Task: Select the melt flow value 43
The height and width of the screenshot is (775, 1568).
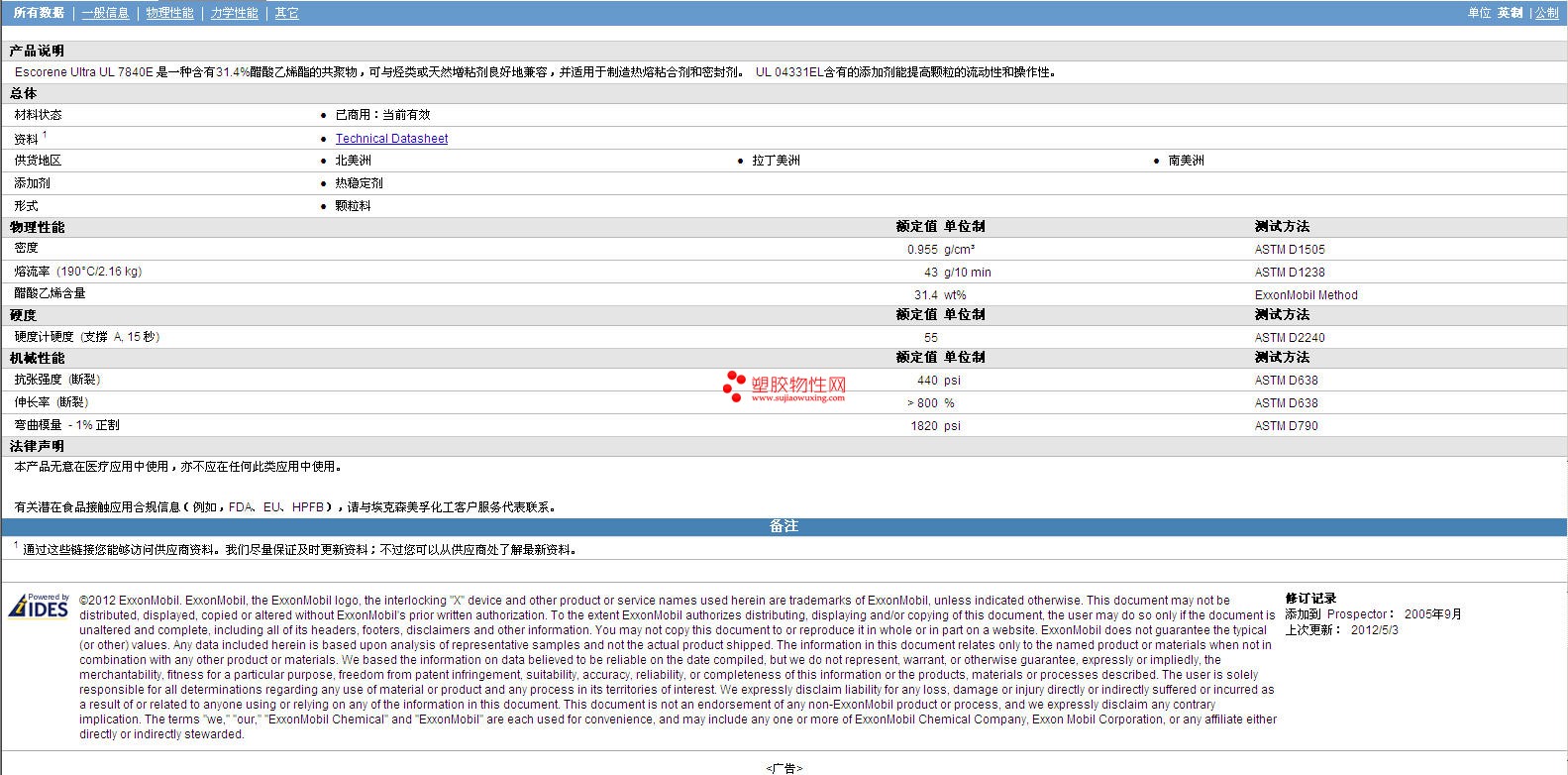Action: pos(931,273)
